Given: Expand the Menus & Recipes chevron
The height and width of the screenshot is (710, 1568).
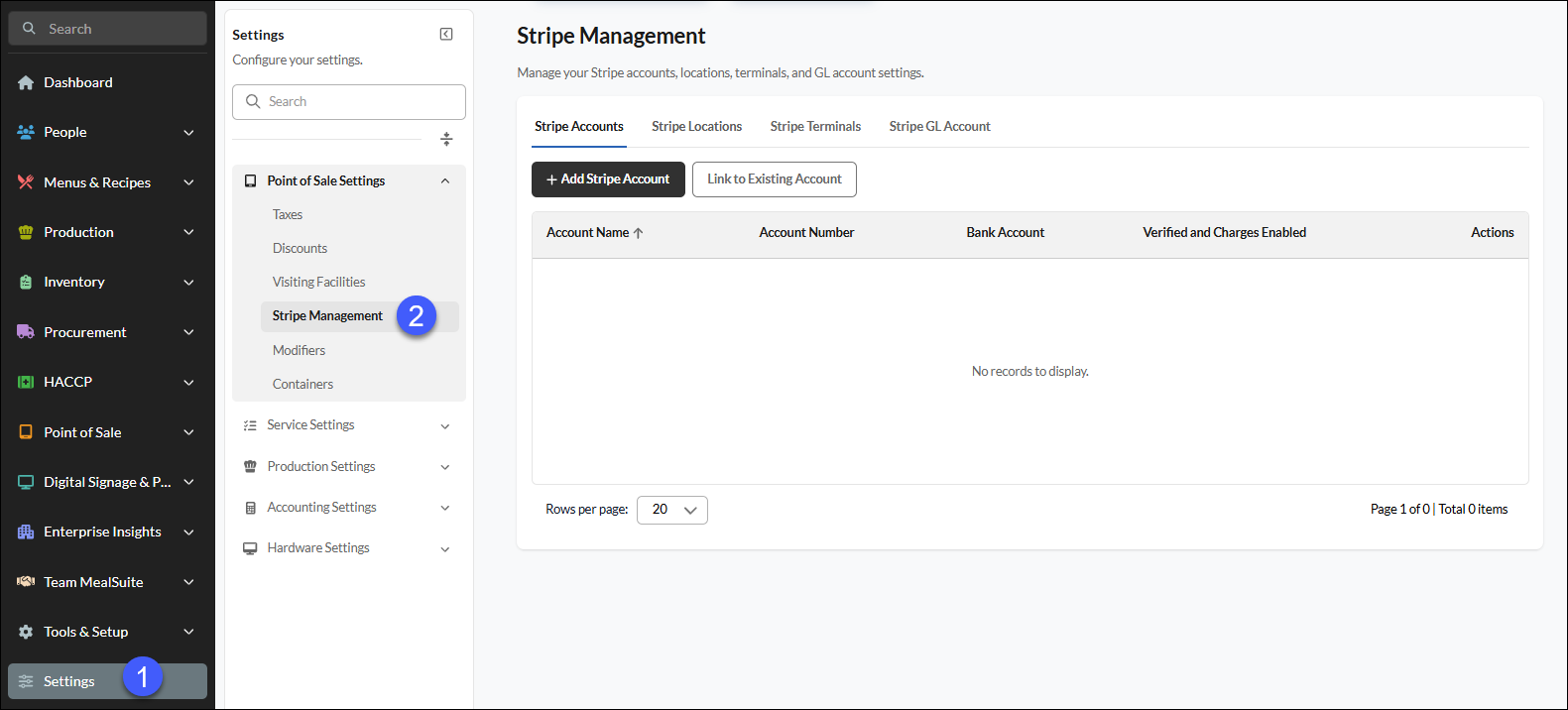Looking at the screenshot, I should pyautogui.click(x=188, y=182).
